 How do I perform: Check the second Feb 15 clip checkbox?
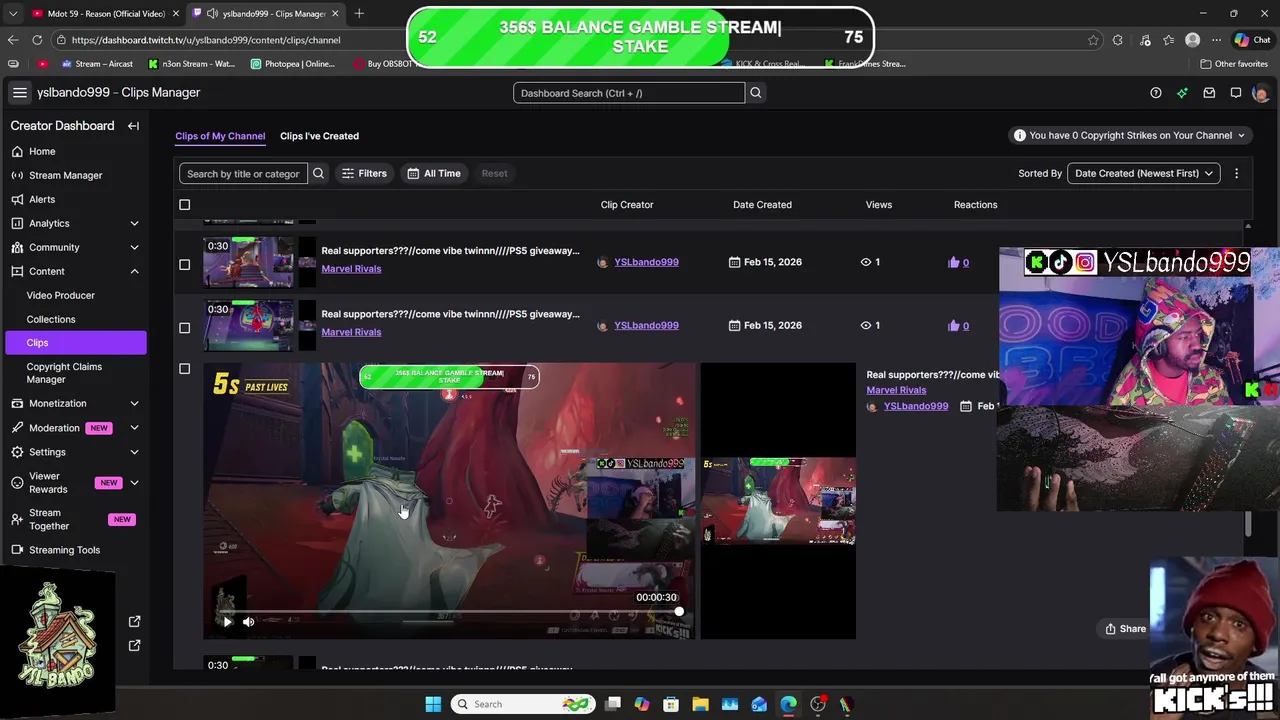[x=184, y=327]
